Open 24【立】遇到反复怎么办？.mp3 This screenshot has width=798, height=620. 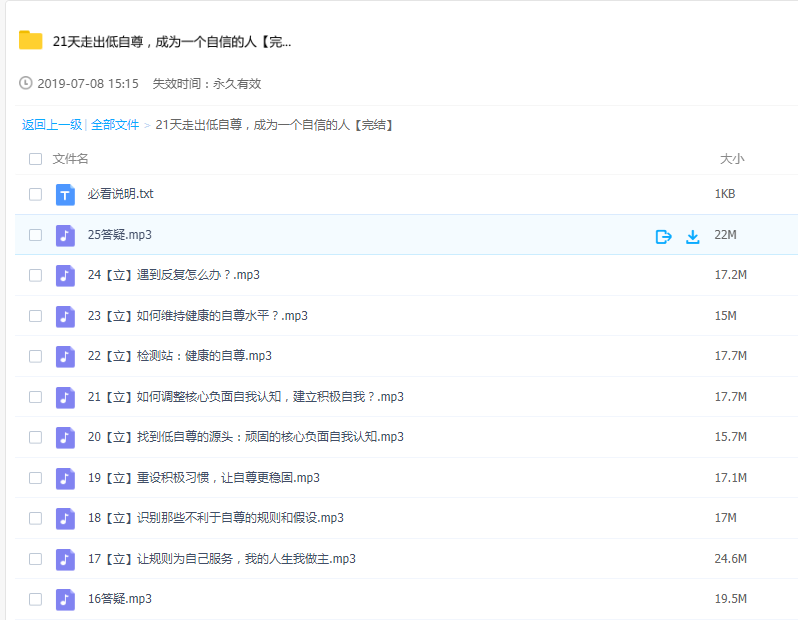[174, 275]
